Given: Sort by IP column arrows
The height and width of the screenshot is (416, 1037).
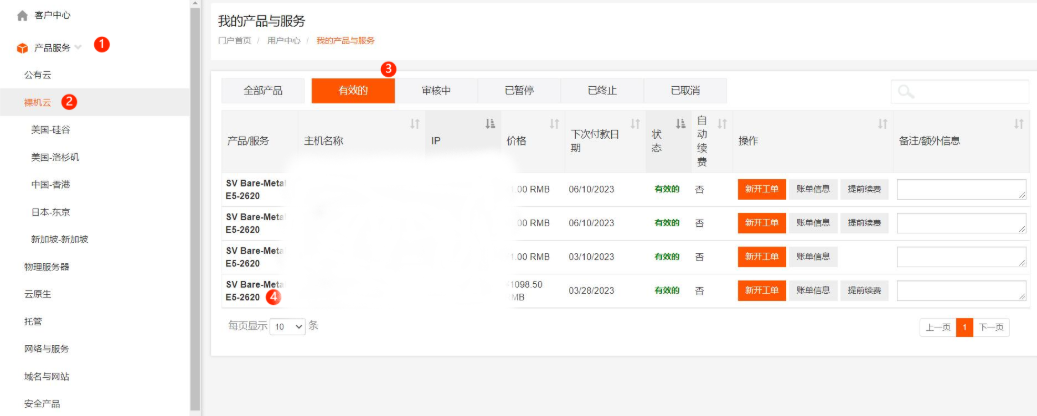Looking at the screenshot, I should coord(490,124).
